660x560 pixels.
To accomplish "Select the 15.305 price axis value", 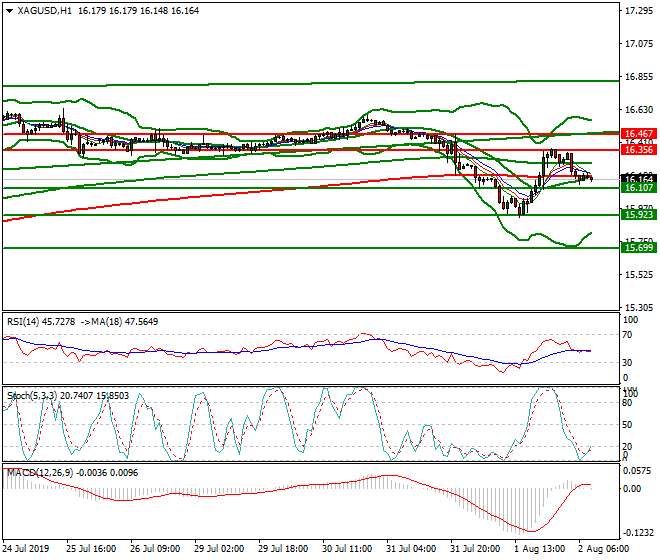I will click(639, 308).
